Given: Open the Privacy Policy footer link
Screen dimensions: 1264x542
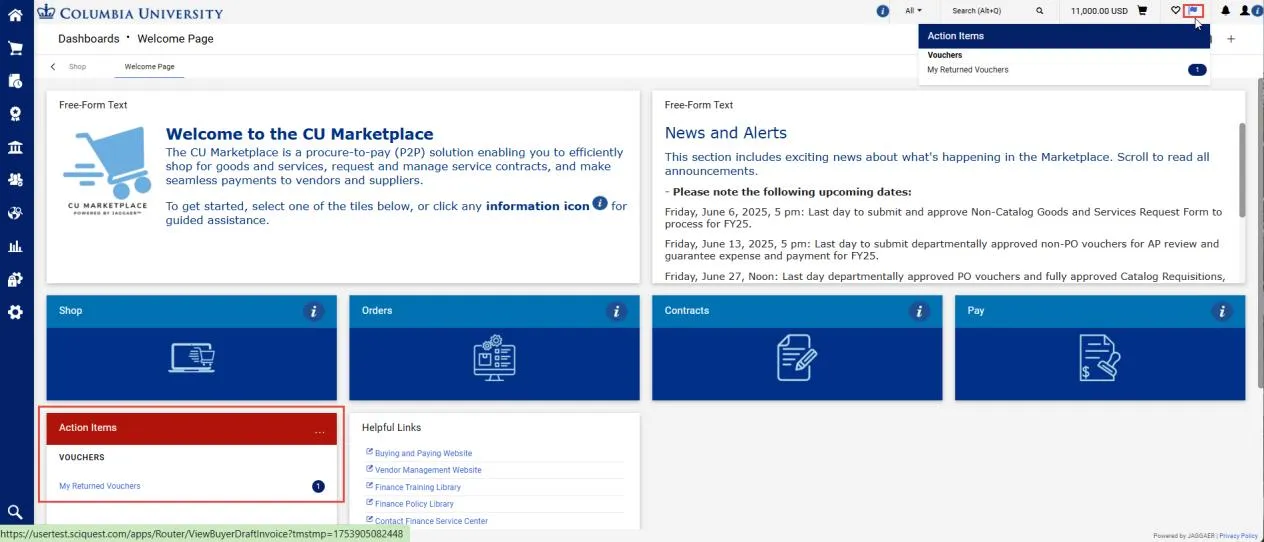Looking at the screenshot, I should pyautogui.click(x=1238, y=536).
